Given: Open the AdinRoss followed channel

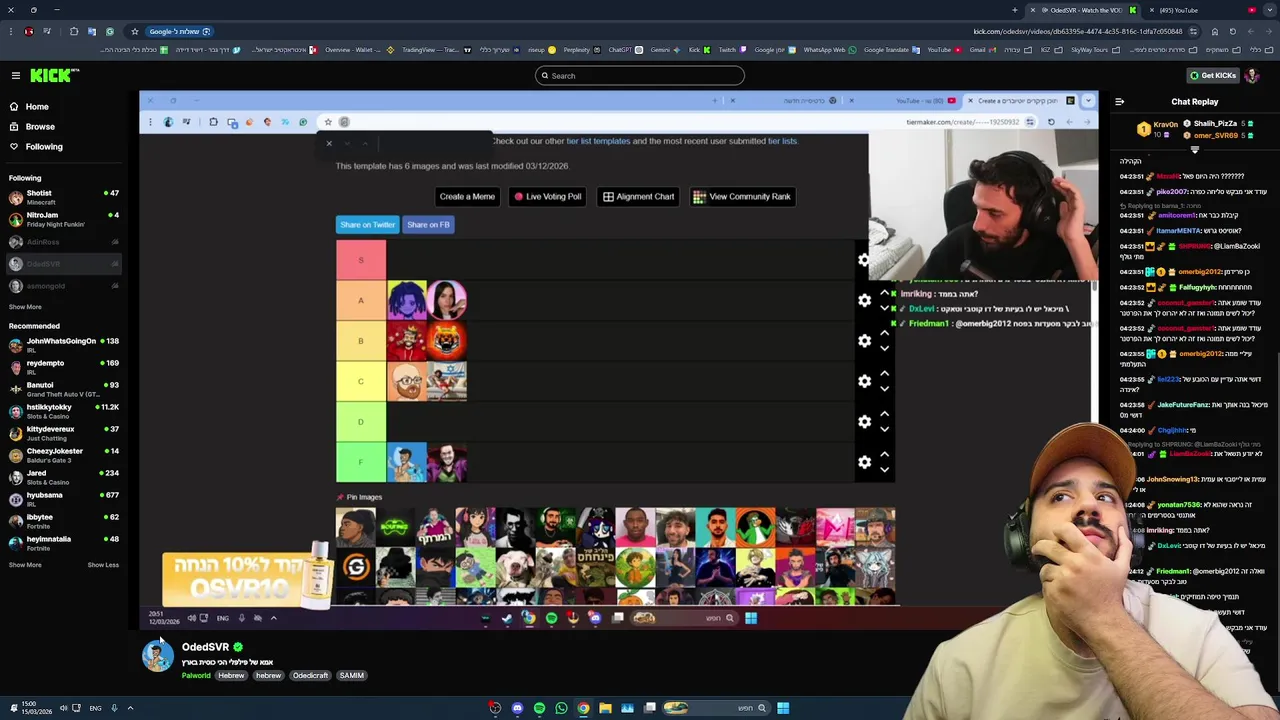Looking at the screenshot, I should pos(62,241).
